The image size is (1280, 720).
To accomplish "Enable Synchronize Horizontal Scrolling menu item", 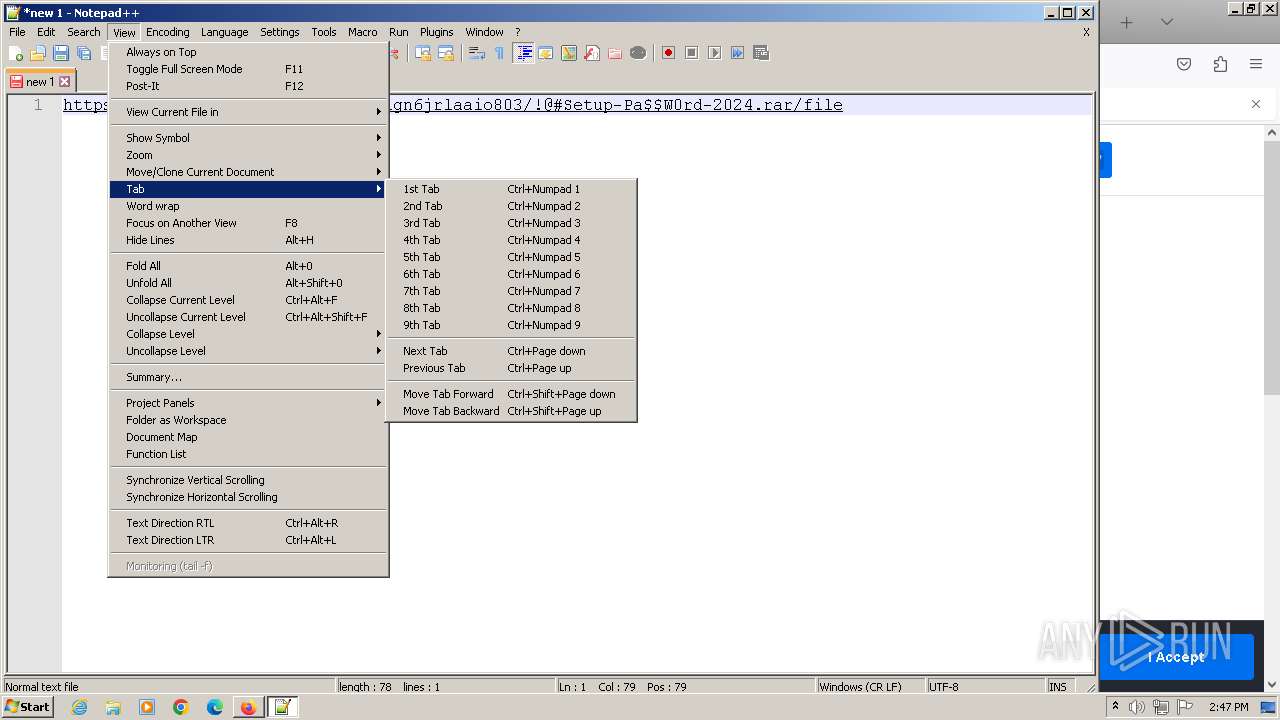I will click(248, 497).
